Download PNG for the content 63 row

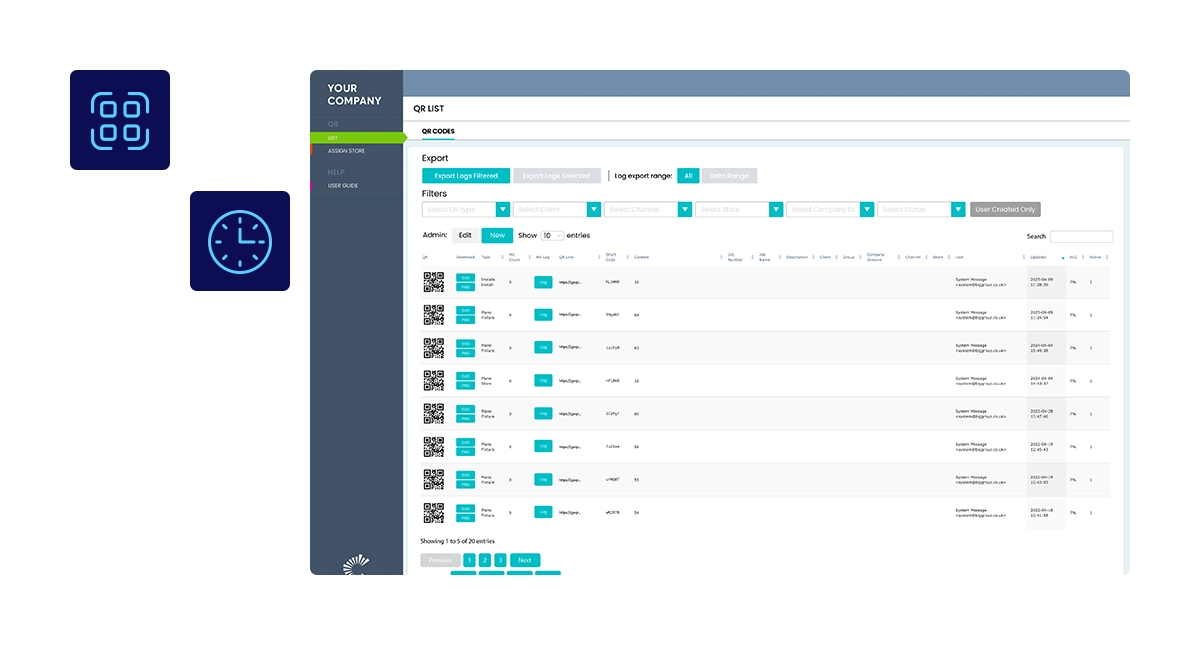pos(465,353)
